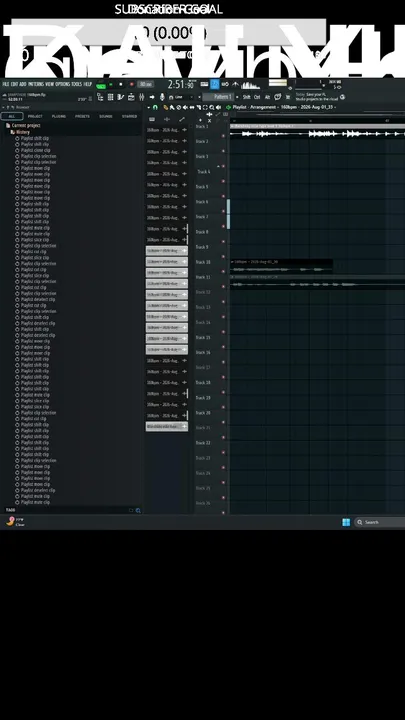Click the Ctrl modifier button
Image resolution: width=405 pixels, height=720 pixels.
[257, 97]
